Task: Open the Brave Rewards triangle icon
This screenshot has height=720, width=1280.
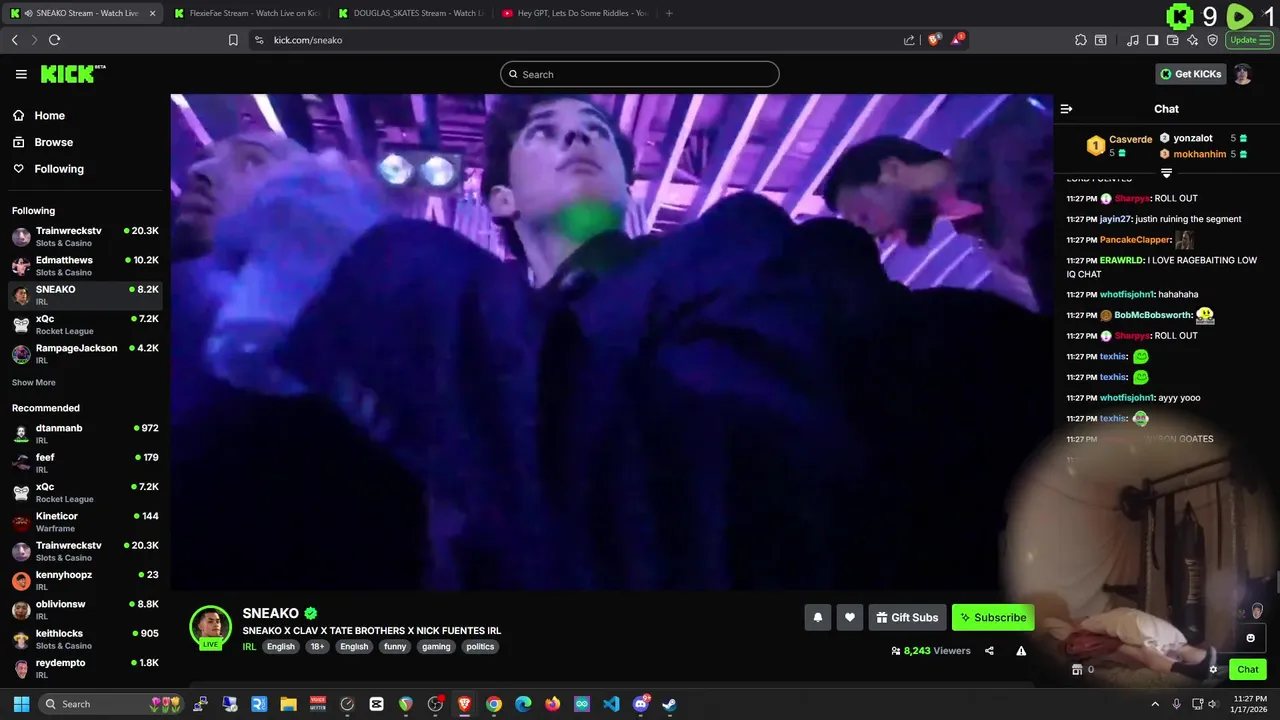Action: [958, 40]
